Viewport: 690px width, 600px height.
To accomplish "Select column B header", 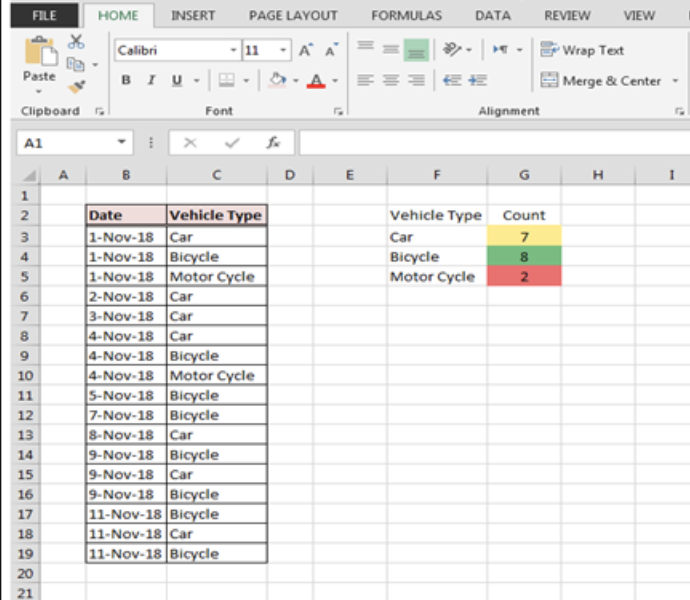I will (x=126, y=175).
